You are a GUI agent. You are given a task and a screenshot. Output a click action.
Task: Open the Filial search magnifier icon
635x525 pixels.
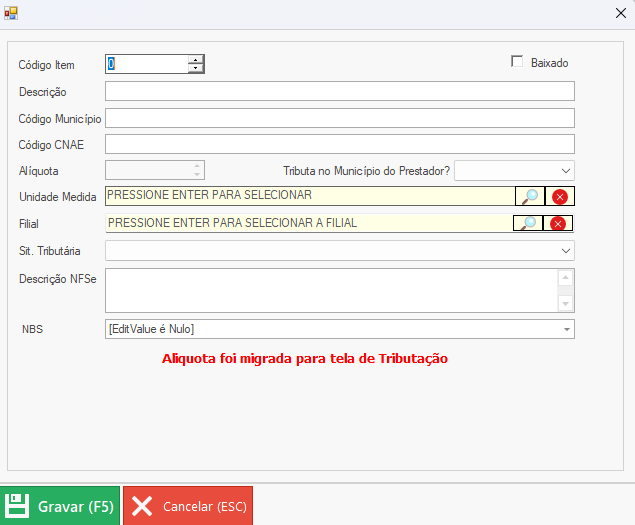pyautogui.click(x=528, y=223)
